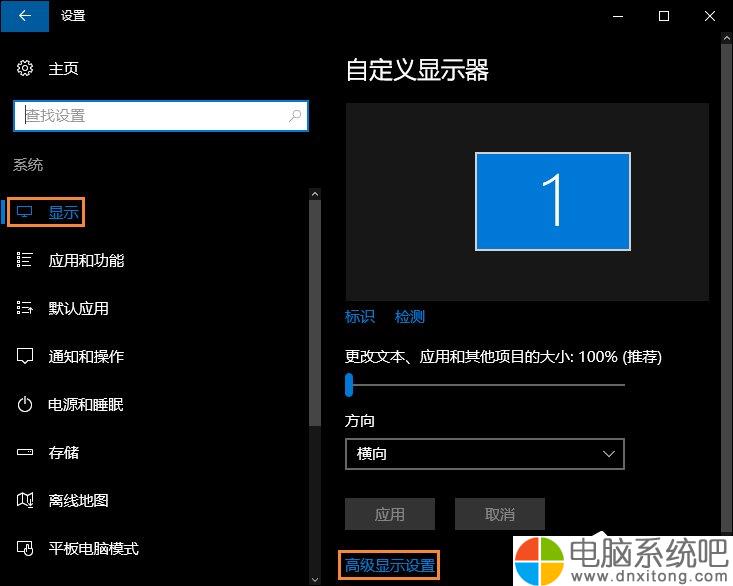
Task: Click the power icon beside 电源和睡眠
Action: [25, 404]
